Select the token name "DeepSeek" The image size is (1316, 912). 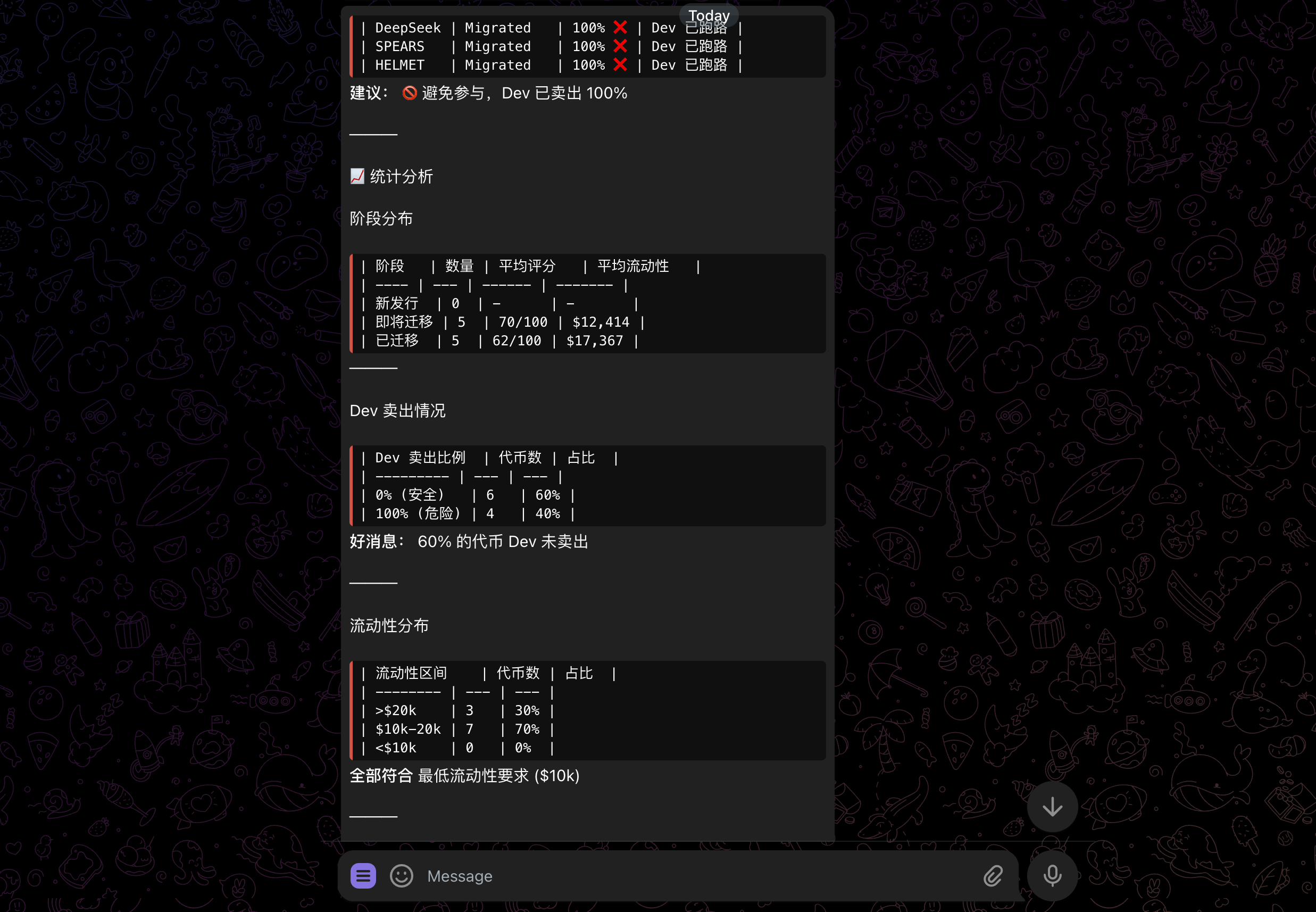point(408,28)
